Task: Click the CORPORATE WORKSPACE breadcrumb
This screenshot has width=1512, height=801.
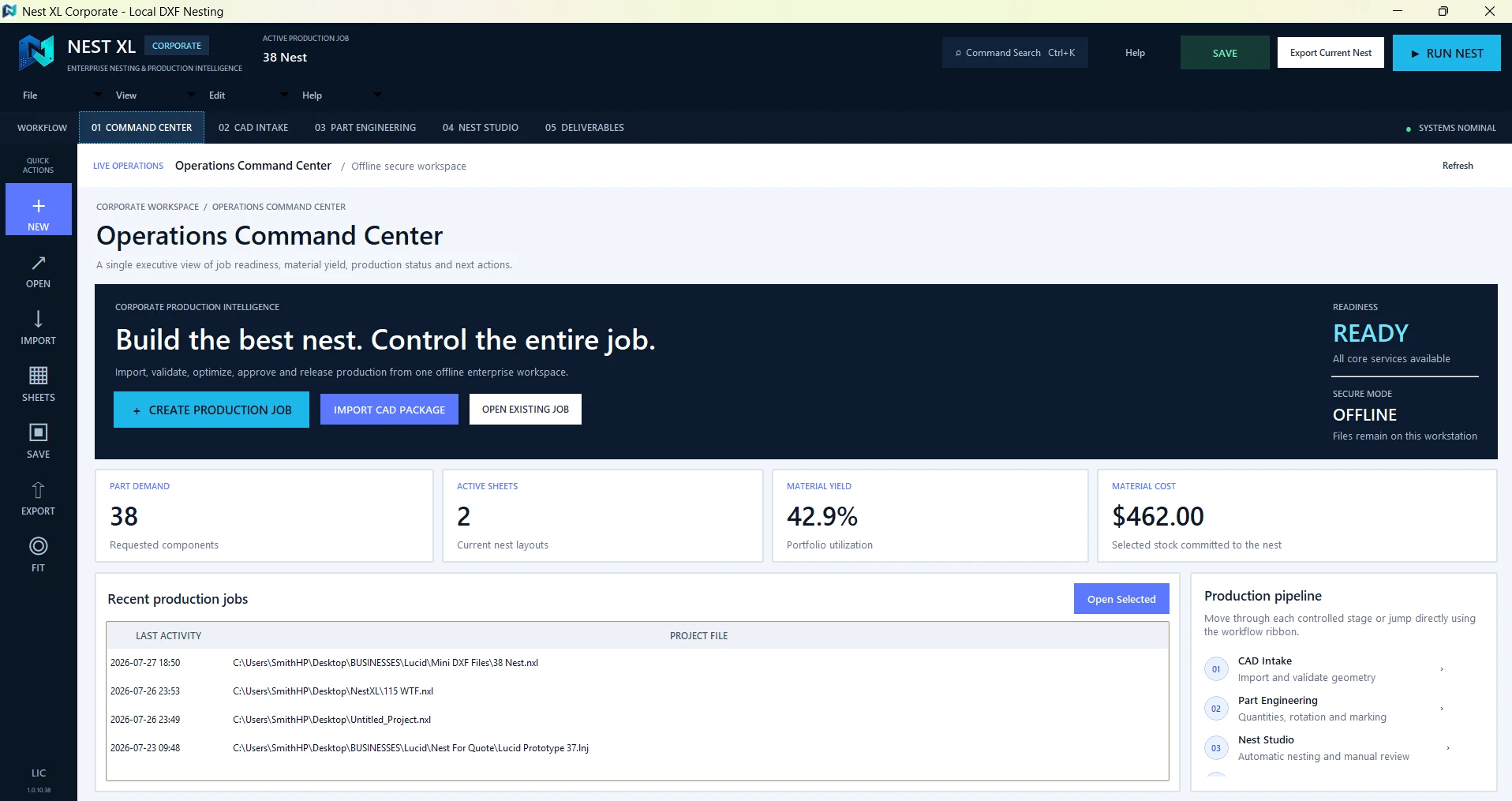Action: click(148, 207)
